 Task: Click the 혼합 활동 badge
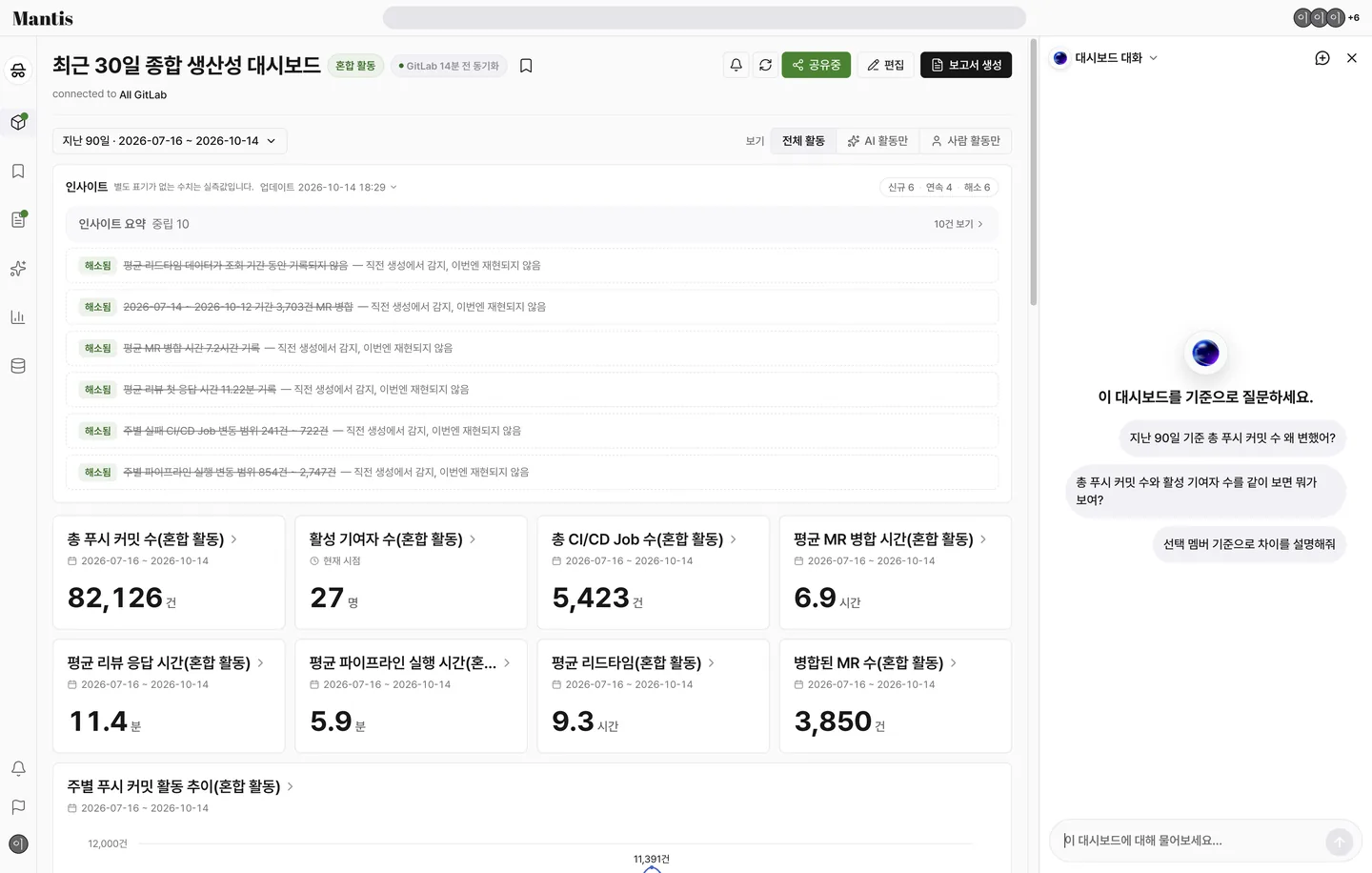click(x=355, y=66)
